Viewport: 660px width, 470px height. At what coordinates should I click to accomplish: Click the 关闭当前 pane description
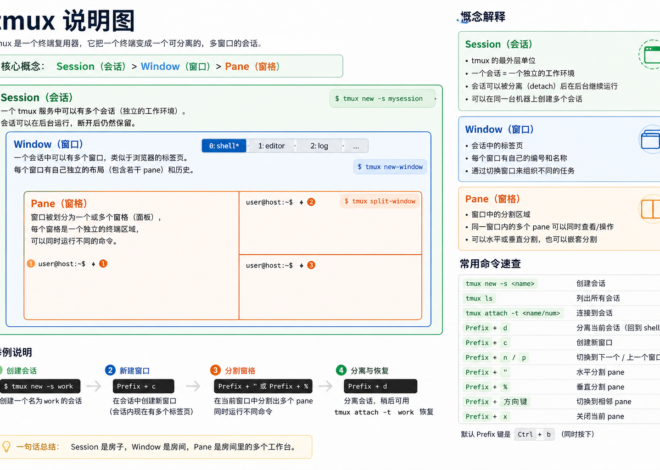600,416
